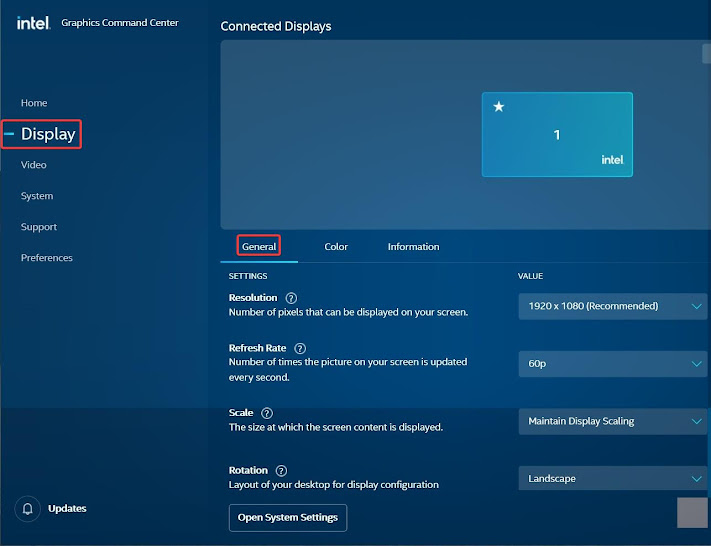Go to the Home section
This screenshot has width=711, height=546.
pos(34,103)
